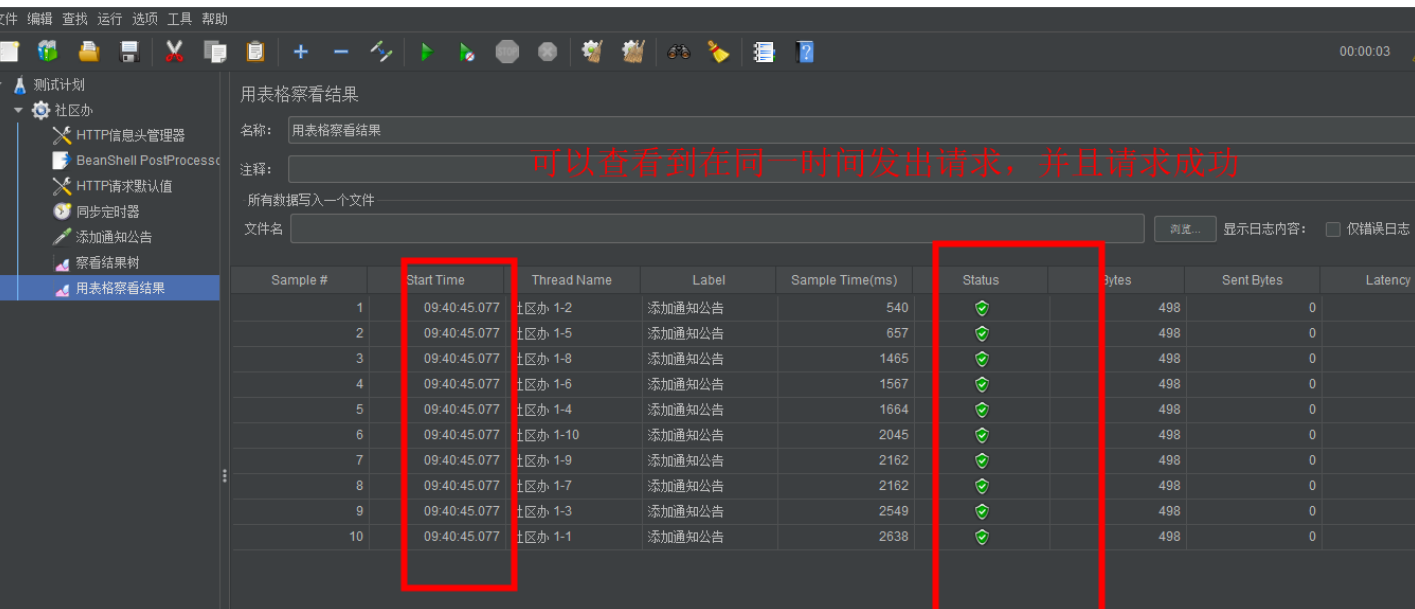Select 用表格察看结果 in the tree
The width and height of the screenshot is (1415, 609).
(x=121, y=288)
